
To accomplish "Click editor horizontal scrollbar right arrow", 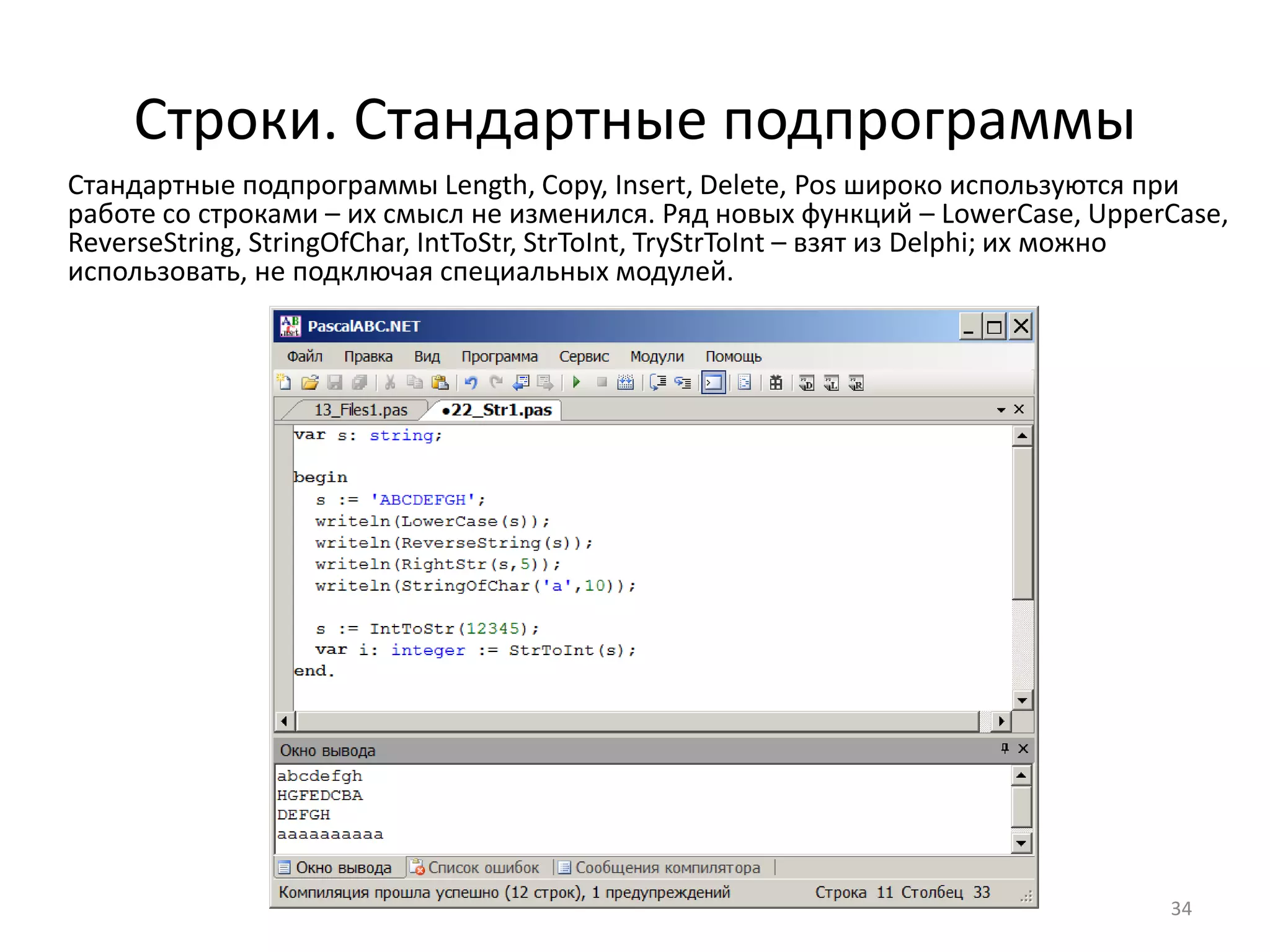I will coord(1001,721).
